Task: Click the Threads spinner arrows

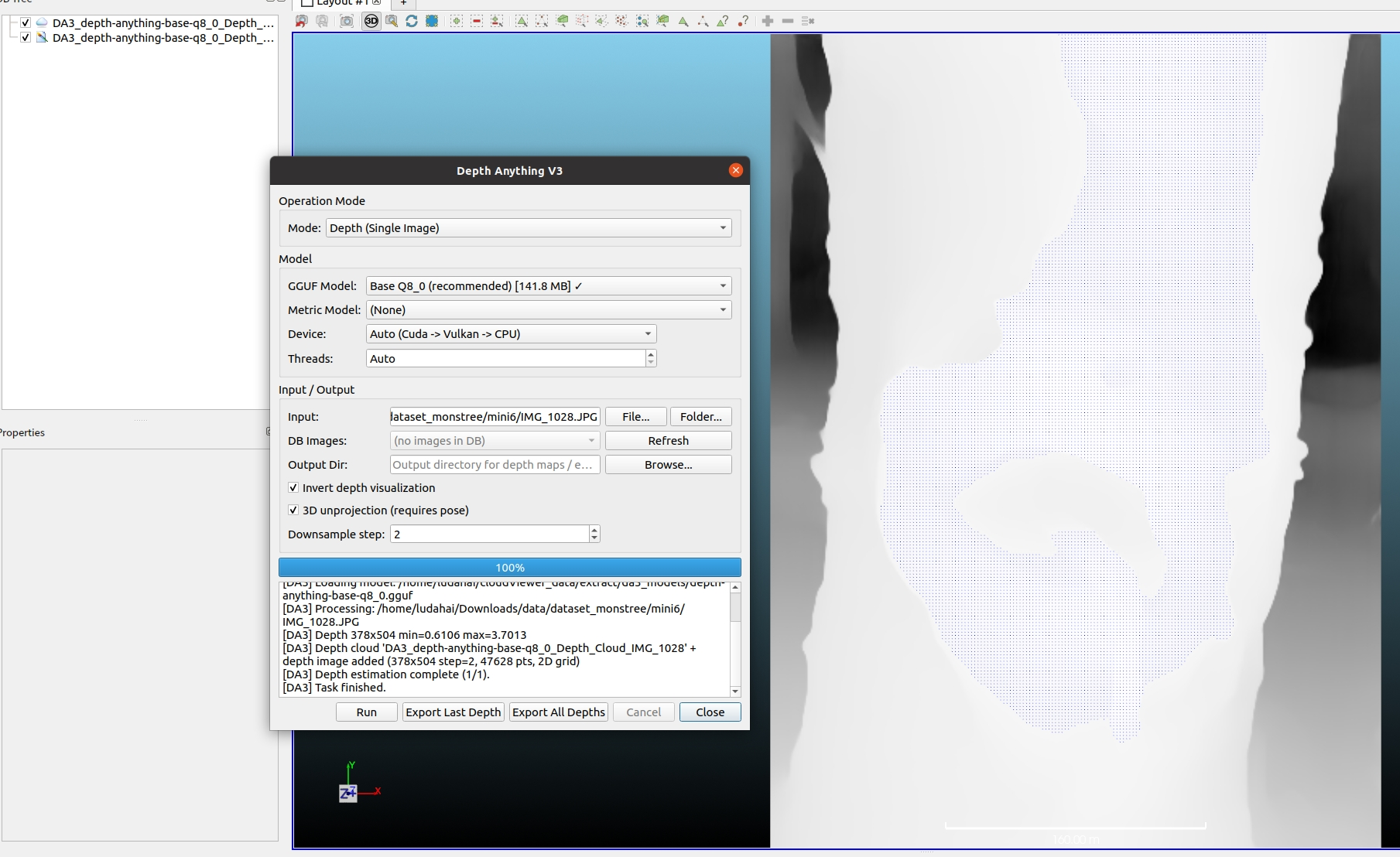Action: pos(651,358)
